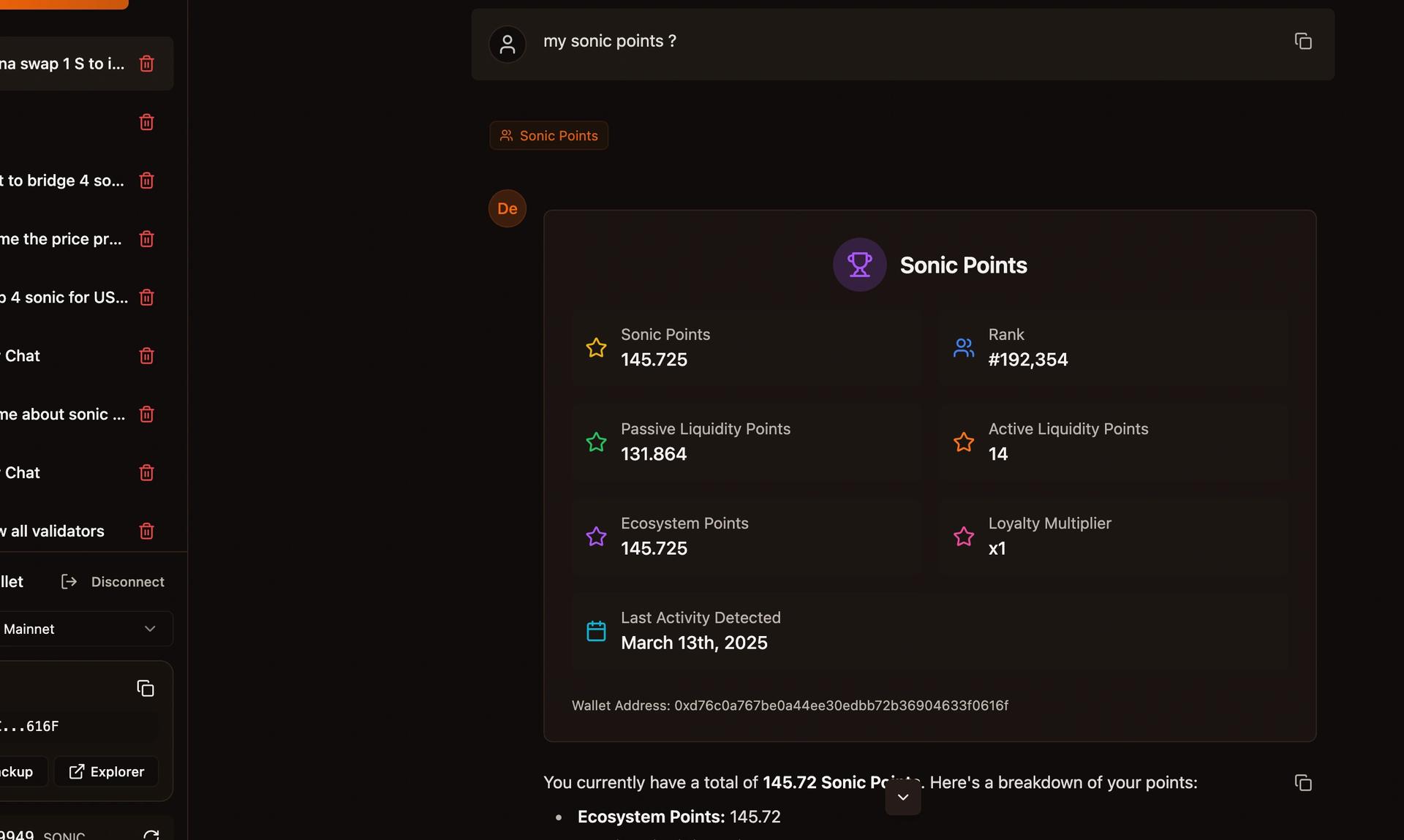Open the 'to bridge 4 so...' conversation
The width and height of the screenshot is (1404, 840).
click(62, 181)
